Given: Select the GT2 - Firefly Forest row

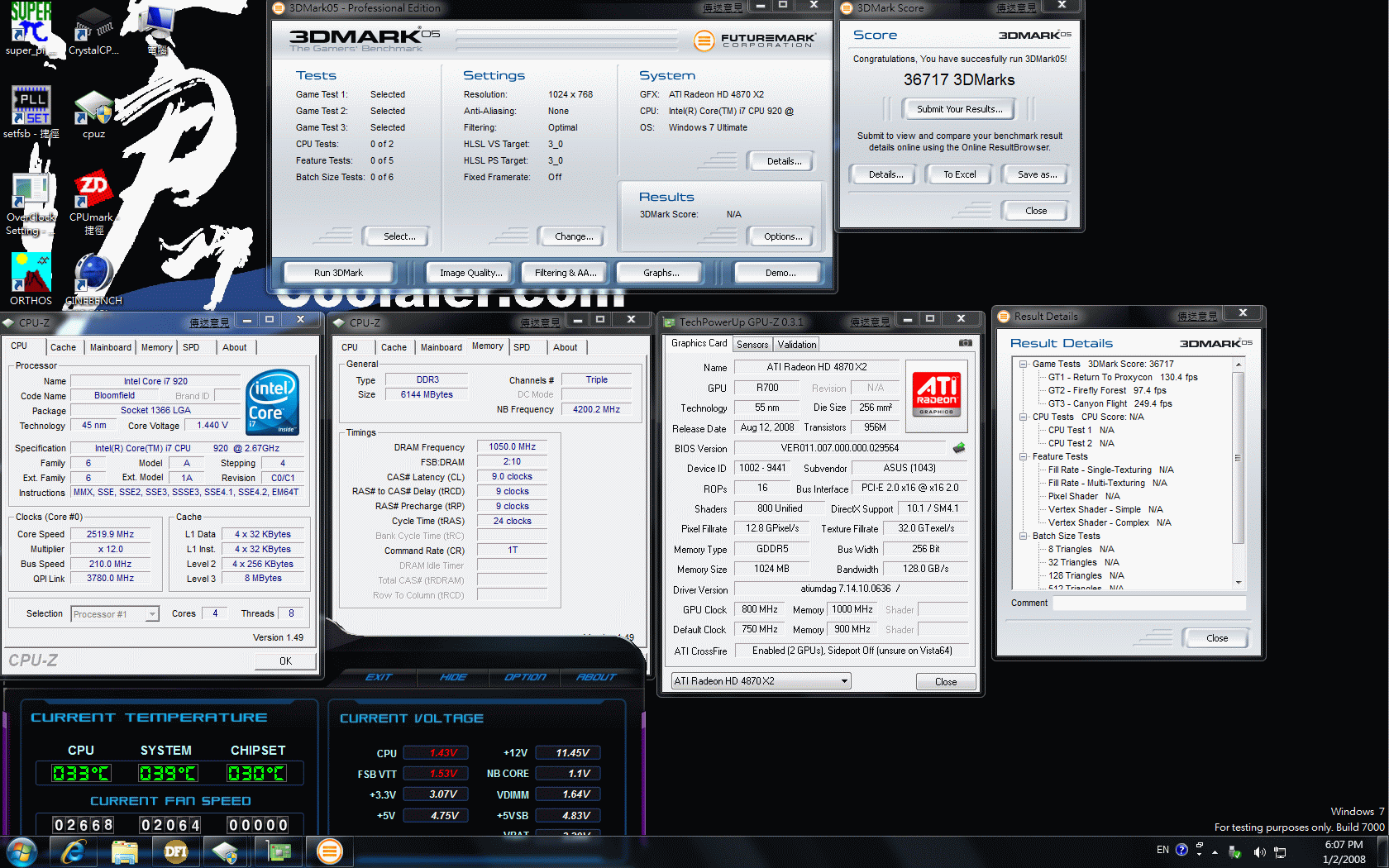Looking at the screenshot, I should [1107, 390].
